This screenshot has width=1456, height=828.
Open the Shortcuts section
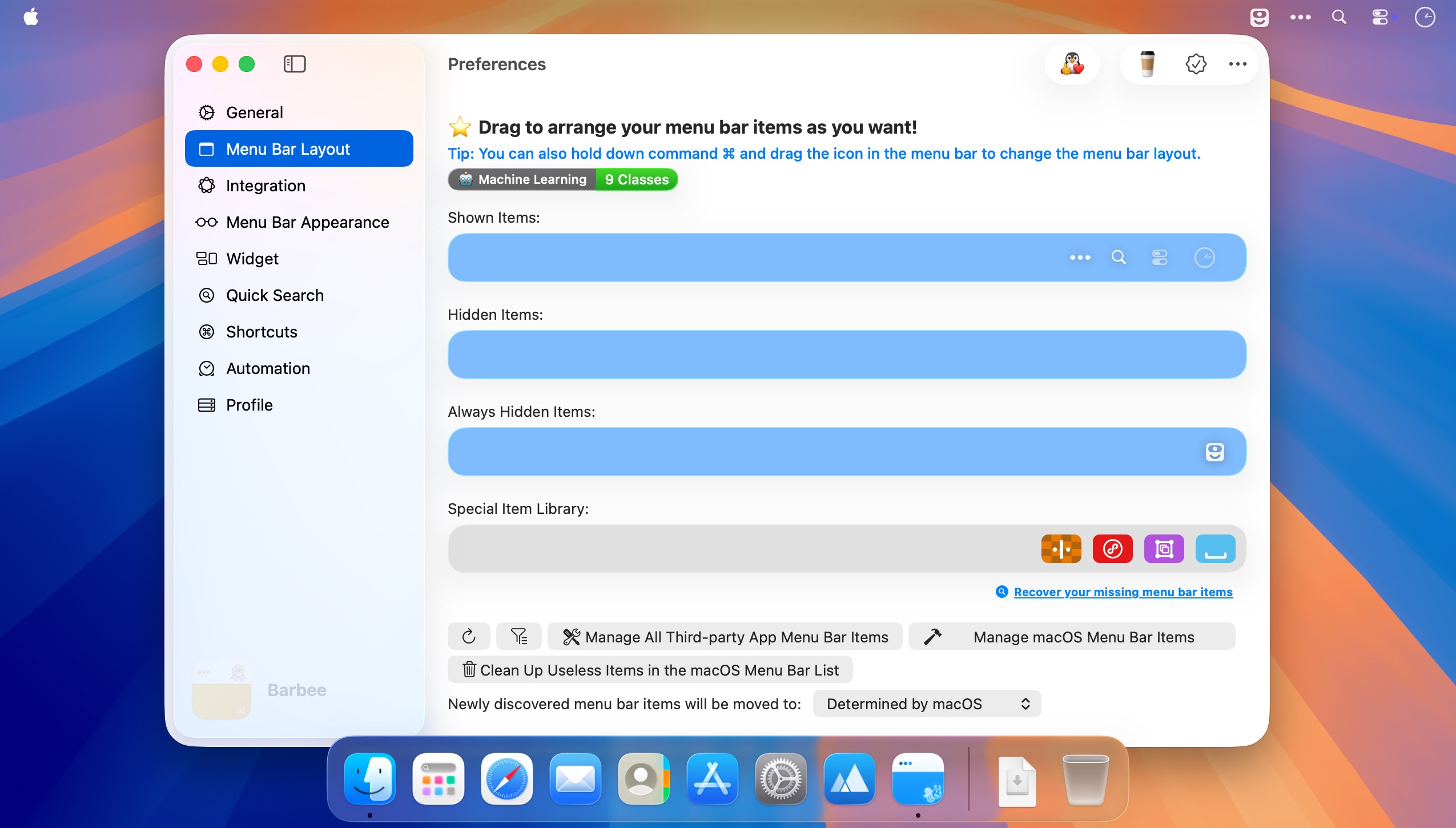pyautogui.click(x=299, y=332)
